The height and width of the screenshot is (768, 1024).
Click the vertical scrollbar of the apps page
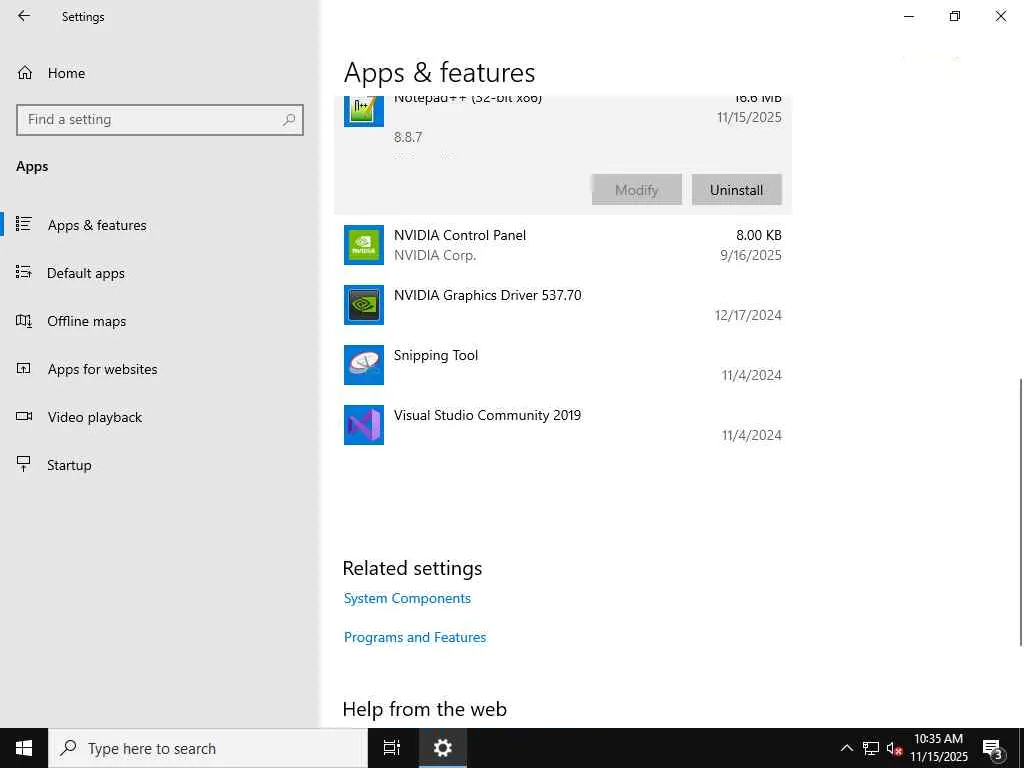(x=1020, y=513)
